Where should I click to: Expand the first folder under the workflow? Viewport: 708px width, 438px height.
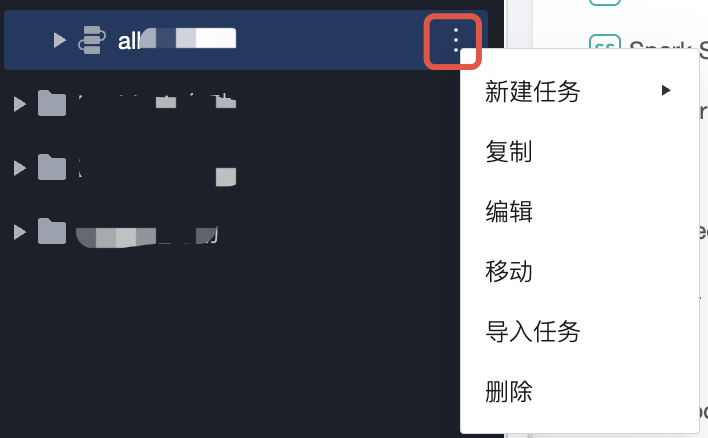point(20,104)
